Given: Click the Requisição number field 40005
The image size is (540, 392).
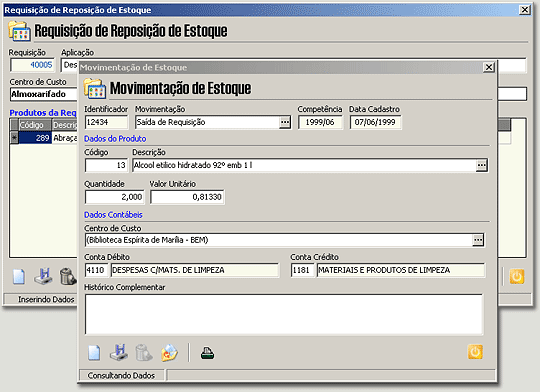Looking at the screenshot, I should [x=32, y=65].
